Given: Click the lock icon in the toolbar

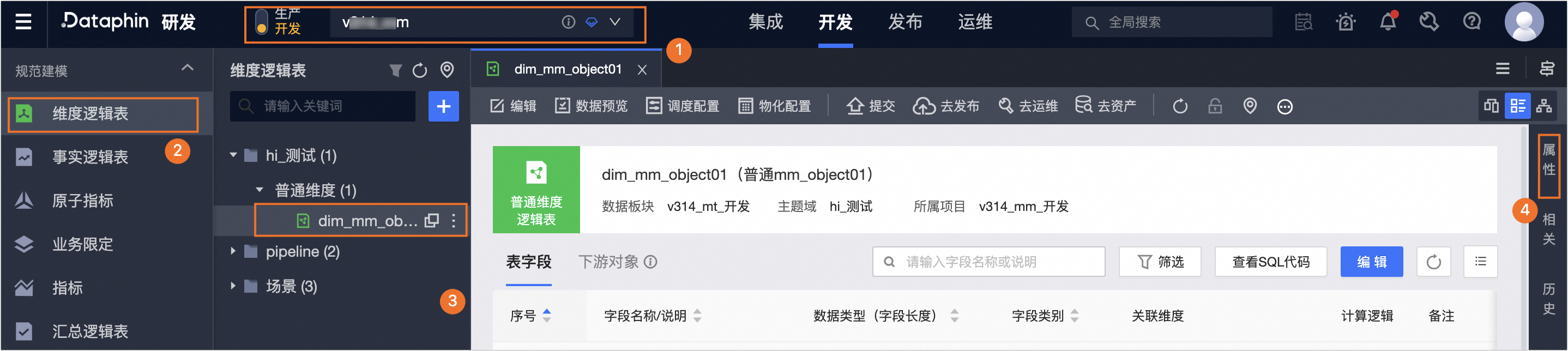Looking at the screenshot, I should pos(1215,106).
